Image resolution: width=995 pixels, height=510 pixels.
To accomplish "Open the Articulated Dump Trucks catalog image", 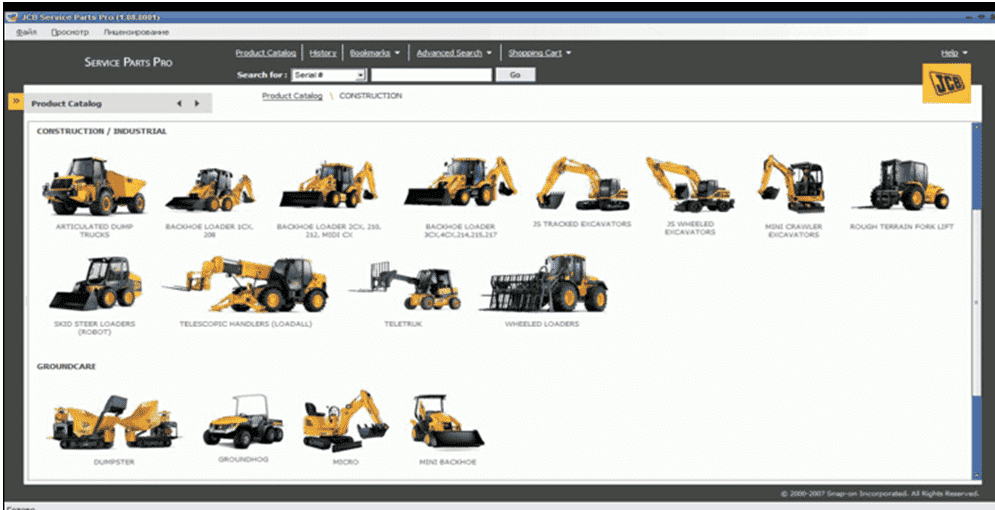I will 94,186.
